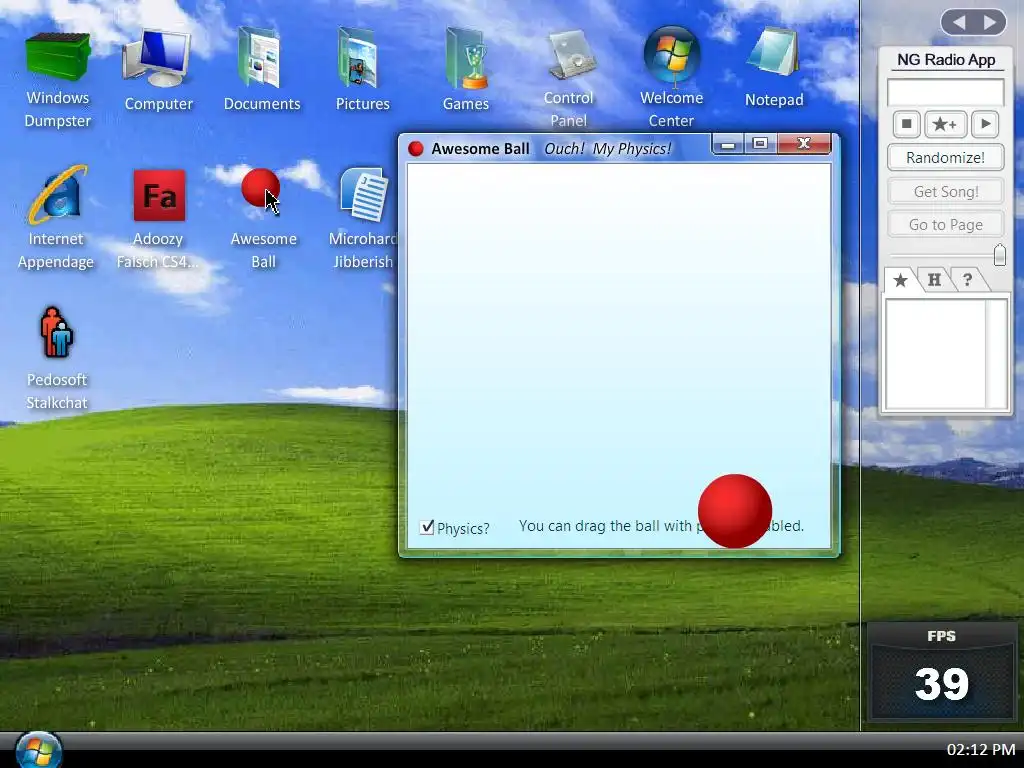The image size is (1024, 768).
Task: Click the taskbar clock 02:12 PM
Action: (981, 749)
